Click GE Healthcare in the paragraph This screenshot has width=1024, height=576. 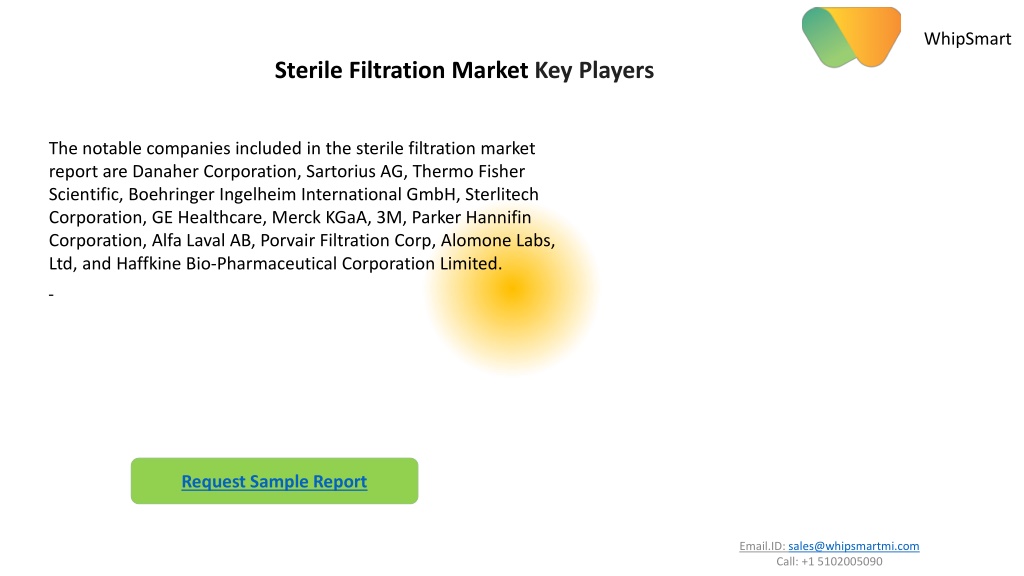click(x=207, y=217)
